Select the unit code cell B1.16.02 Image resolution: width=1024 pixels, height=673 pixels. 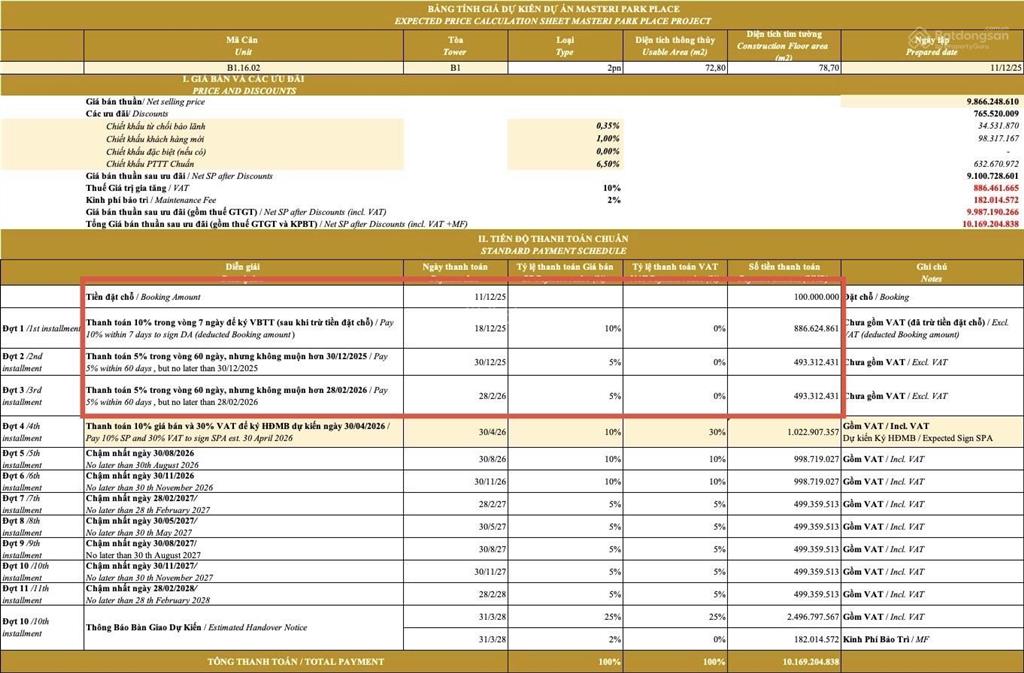click(244, 67)
